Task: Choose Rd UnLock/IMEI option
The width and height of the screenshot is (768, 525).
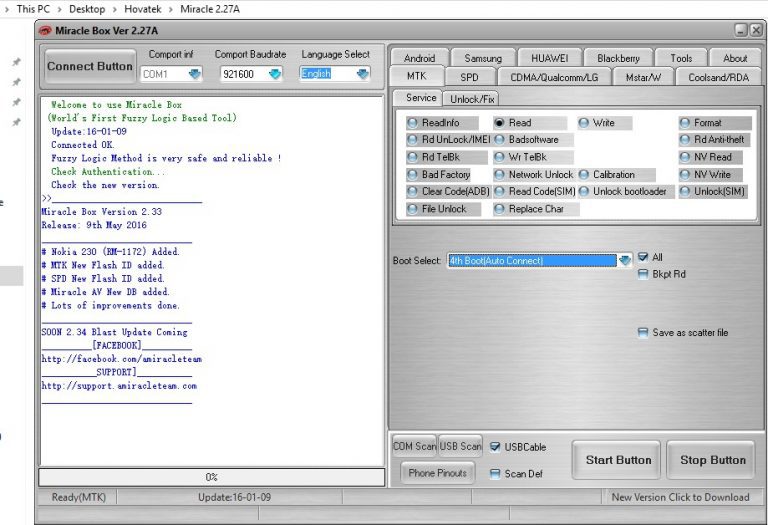Action: click(448, 140)
